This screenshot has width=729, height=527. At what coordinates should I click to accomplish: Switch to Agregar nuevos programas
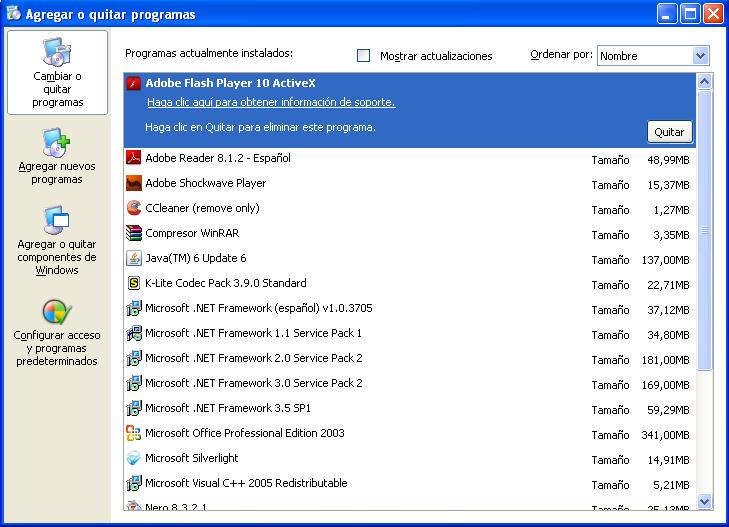[57, 157]
